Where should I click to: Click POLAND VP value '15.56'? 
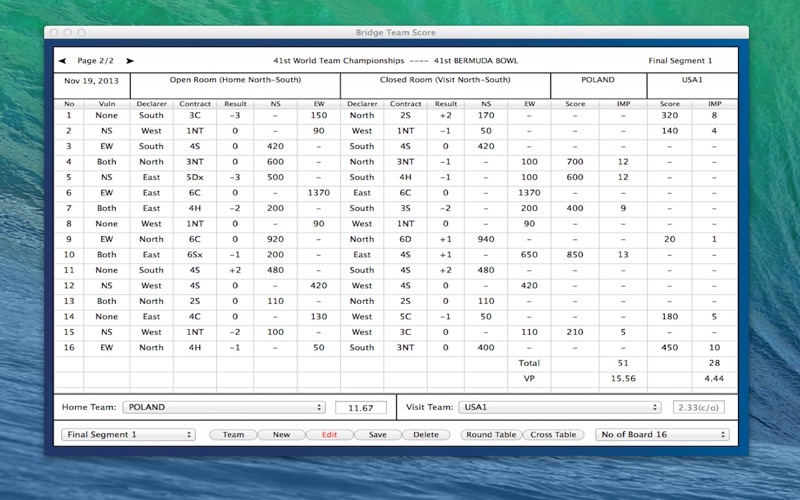tap(623, 379)
